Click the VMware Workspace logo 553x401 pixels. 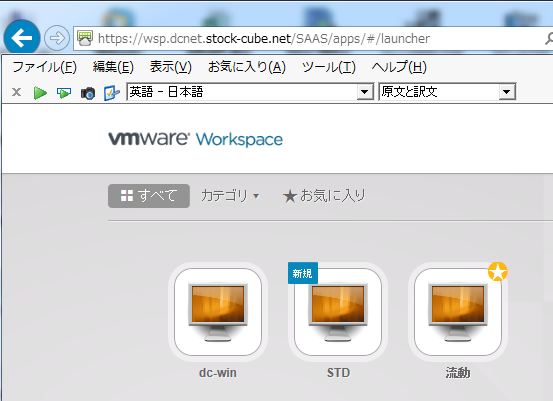(195, 139)
